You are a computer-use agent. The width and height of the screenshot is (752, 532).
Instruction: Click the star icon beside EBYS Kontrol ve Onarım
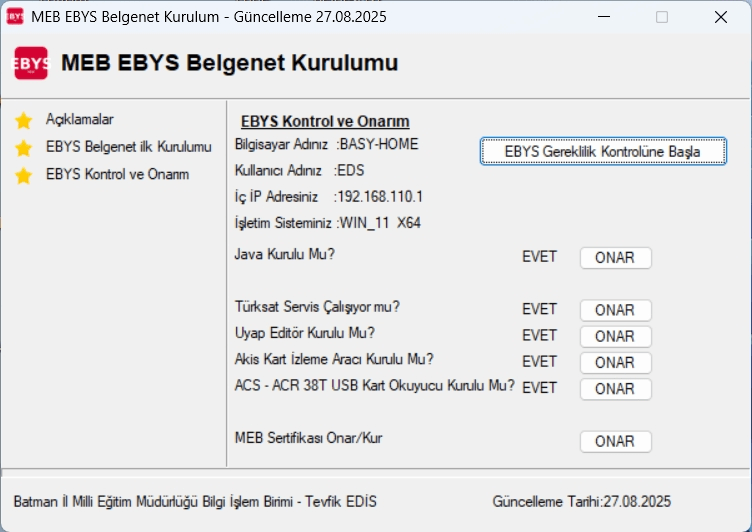24,175
